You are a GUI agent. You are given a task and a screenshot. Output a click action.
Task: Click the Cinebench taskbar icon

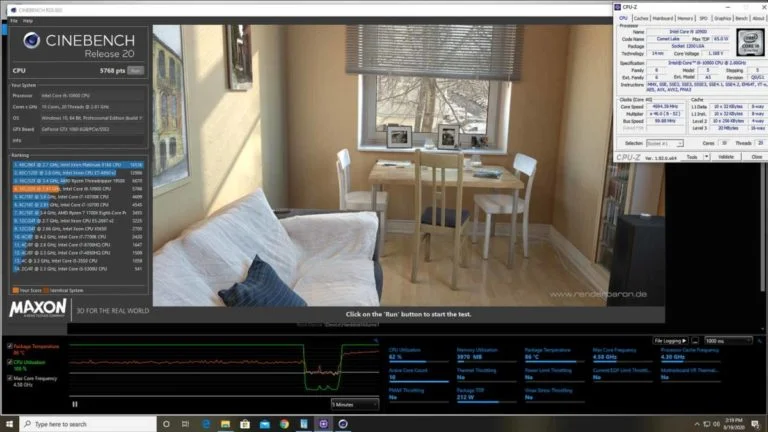pyautogui.click(x=343, y=424)
